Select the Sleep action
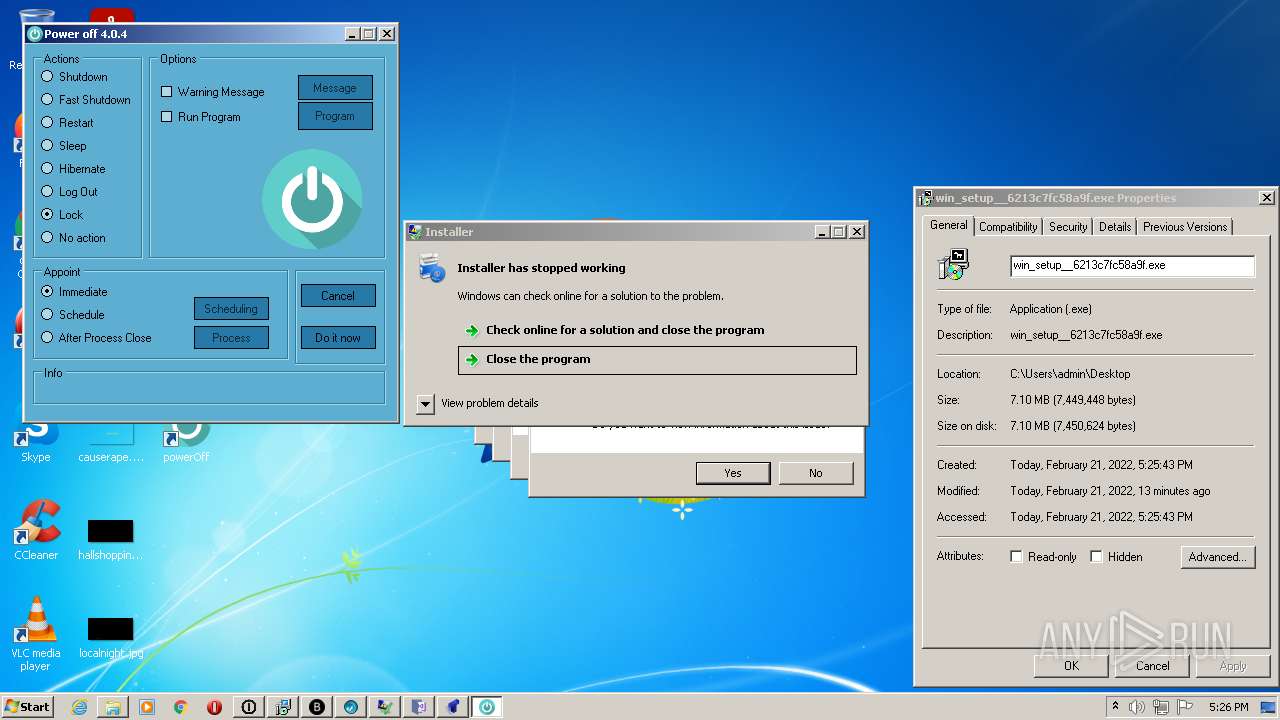 (47, 146)
